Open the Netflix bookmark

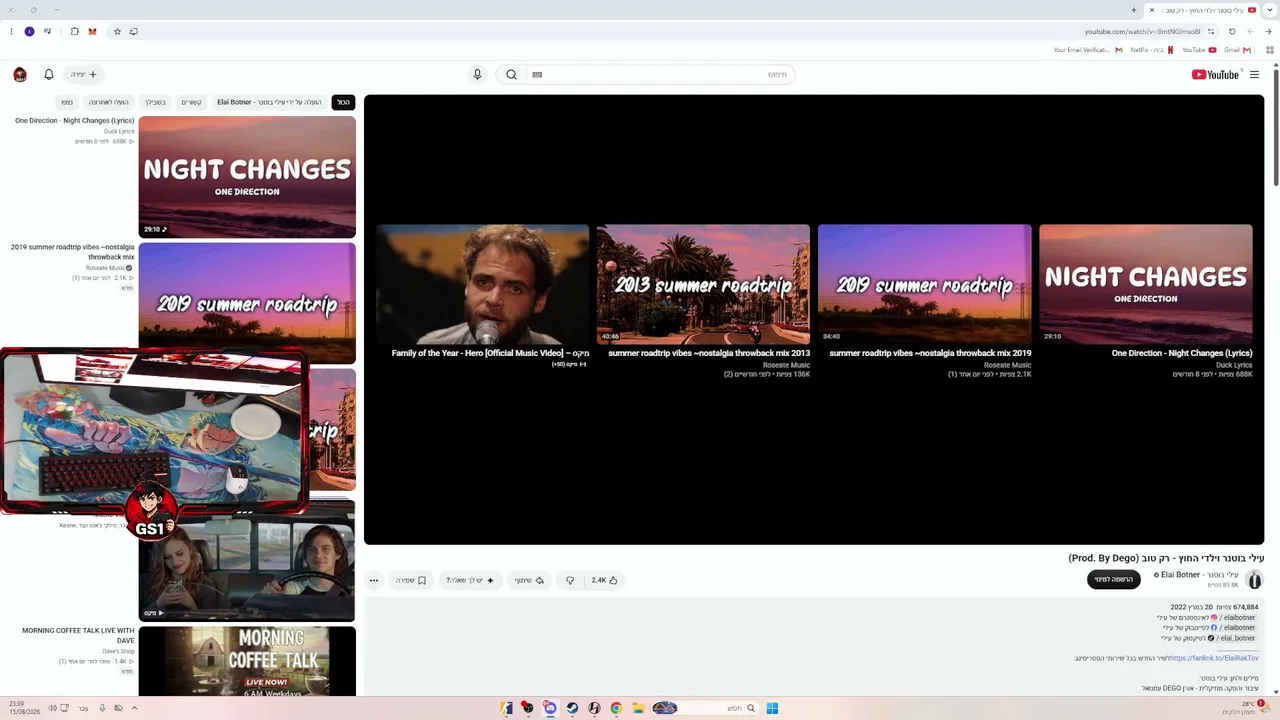pyautogui.click(x=1151, y=50)
